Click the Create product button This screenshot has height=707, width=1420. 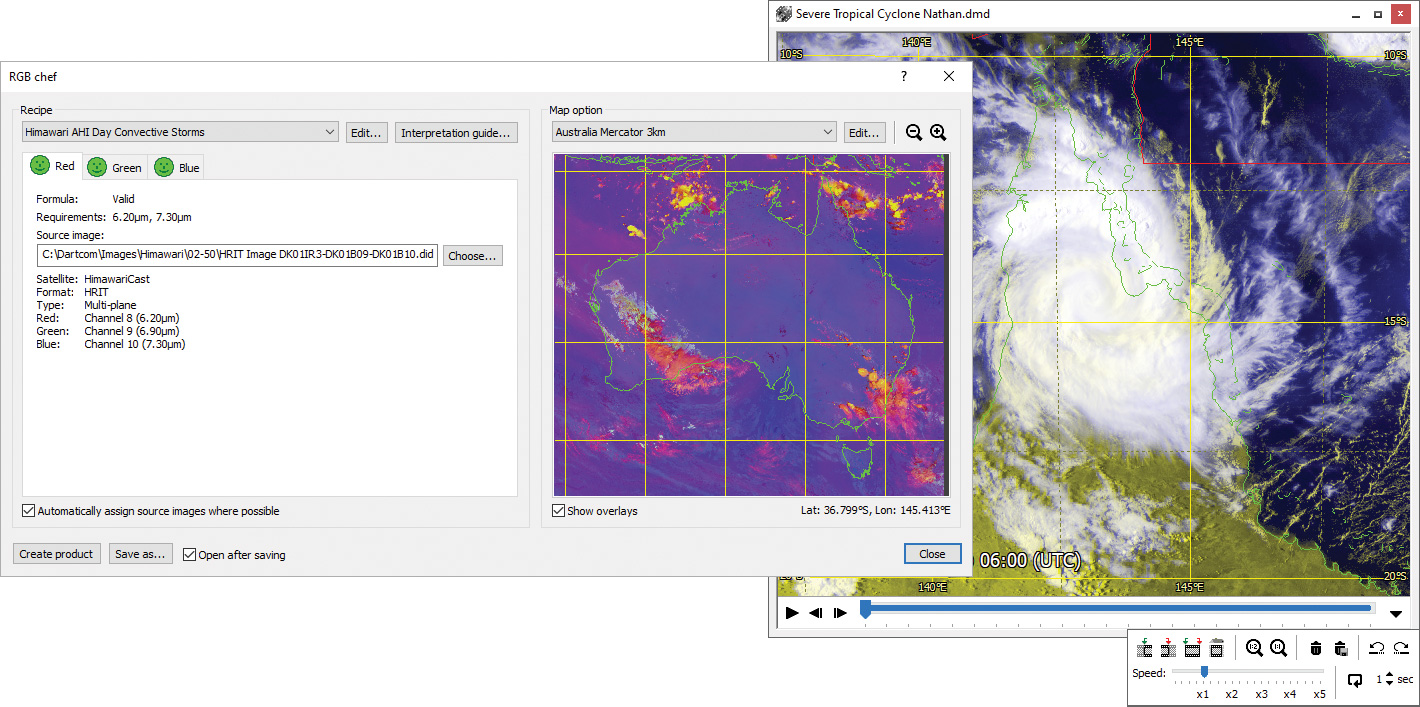click(x=57, y=554)
